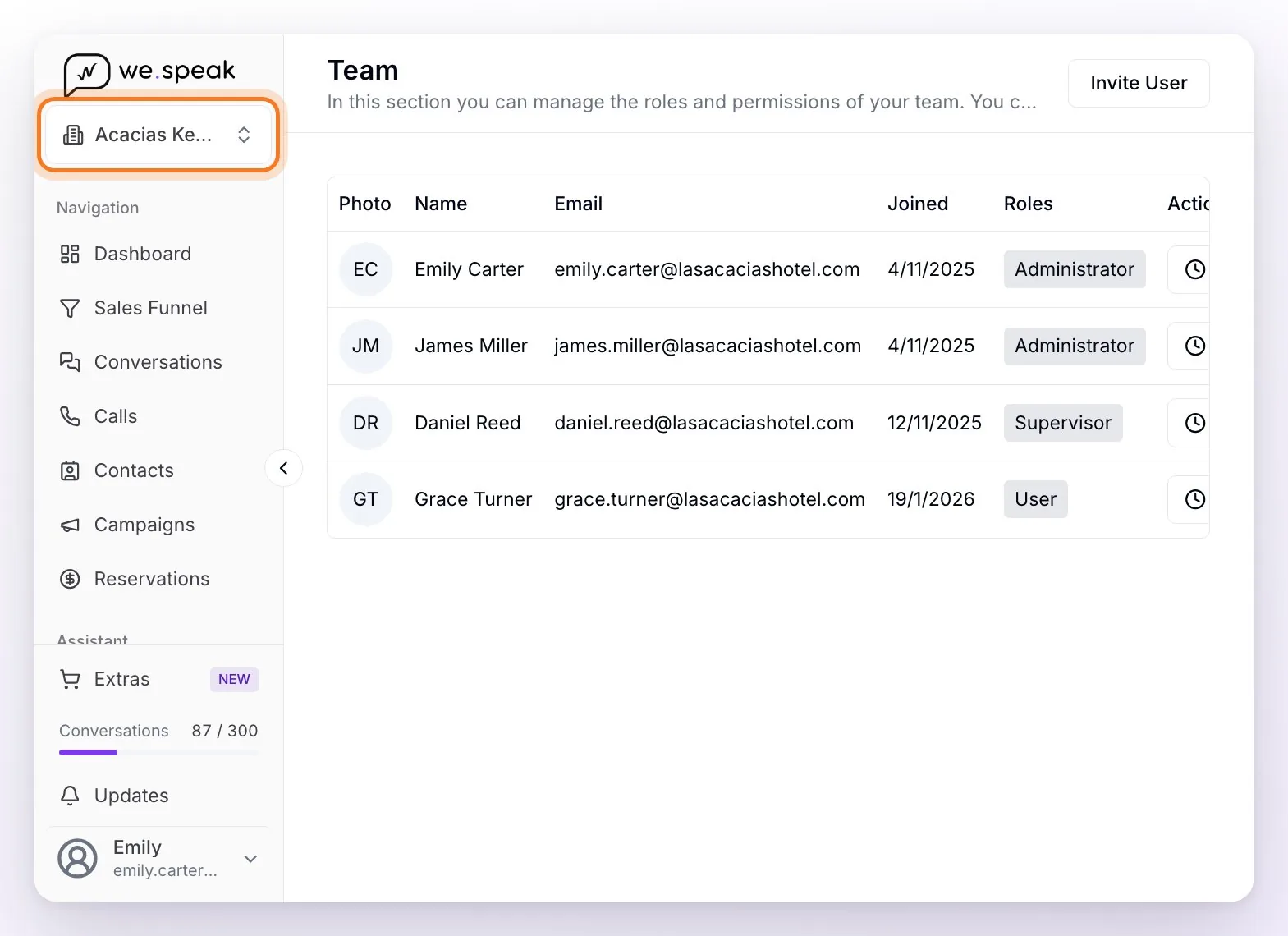Click Emily Carter's Administrator role badge

(1075, 269)
